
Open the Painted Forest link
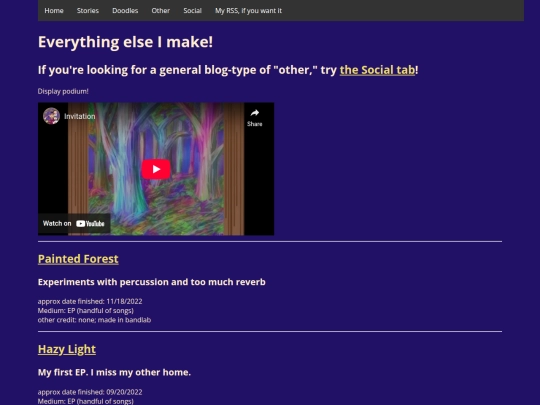click(x=78, y=259)
